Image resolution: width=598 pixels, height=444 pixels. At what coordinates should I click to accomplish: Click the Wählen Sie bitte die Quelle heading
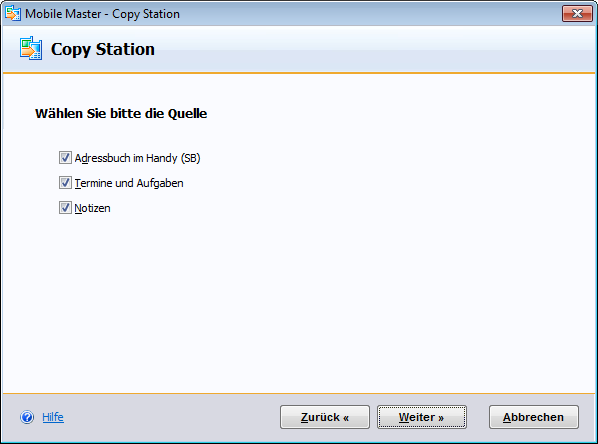tap(121, 114)
